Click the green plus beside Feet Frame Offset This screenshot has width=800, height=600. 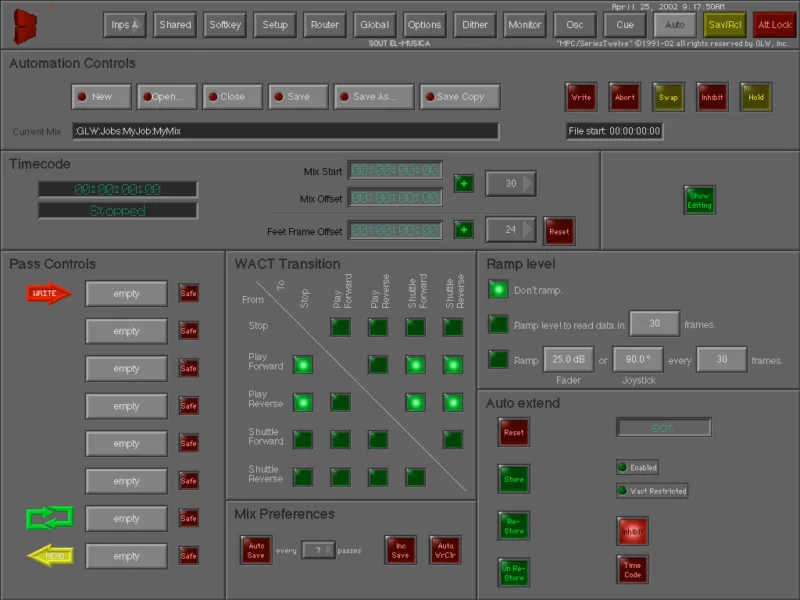[x=464, y=230]
